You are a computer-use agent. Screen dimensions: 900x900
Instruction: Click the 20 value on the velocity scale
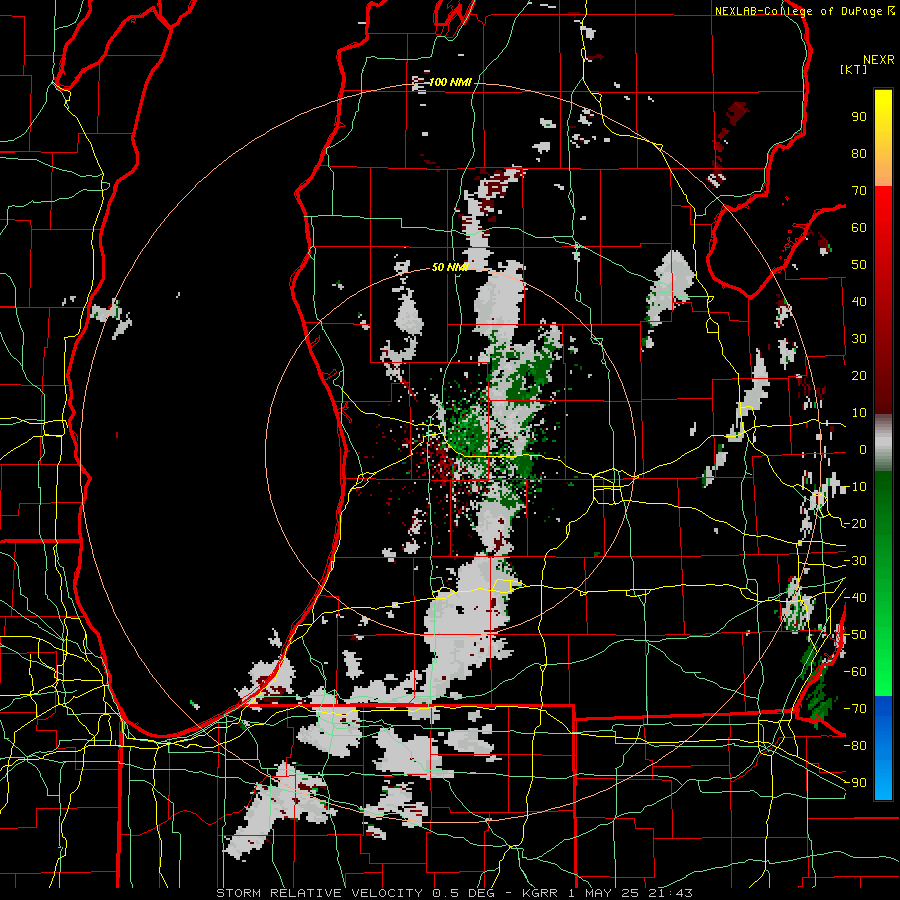[x=859, y=375]
